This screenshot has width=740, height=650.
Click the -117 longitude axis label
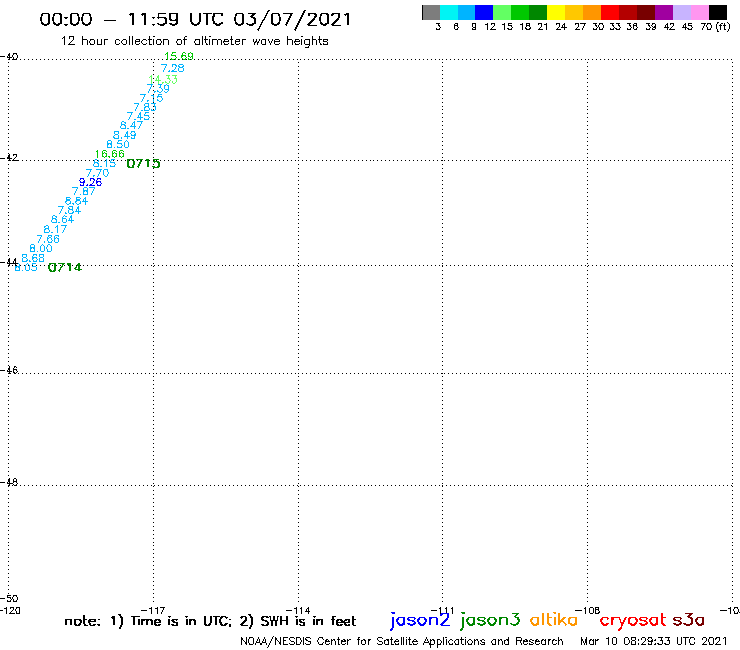pyautogui.click(x=153, y=610)
